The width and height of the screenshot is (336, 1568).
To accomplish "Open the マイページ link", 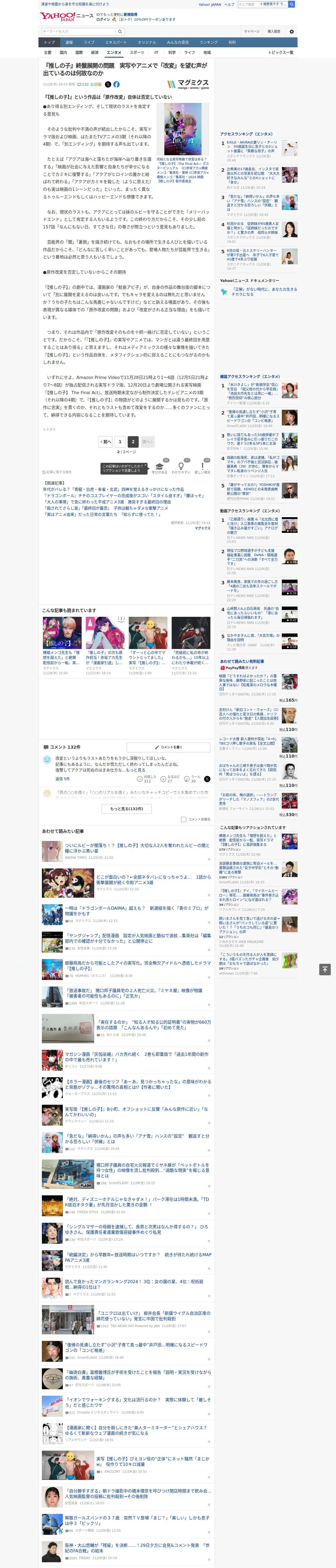I will click(x=251, y=32).
